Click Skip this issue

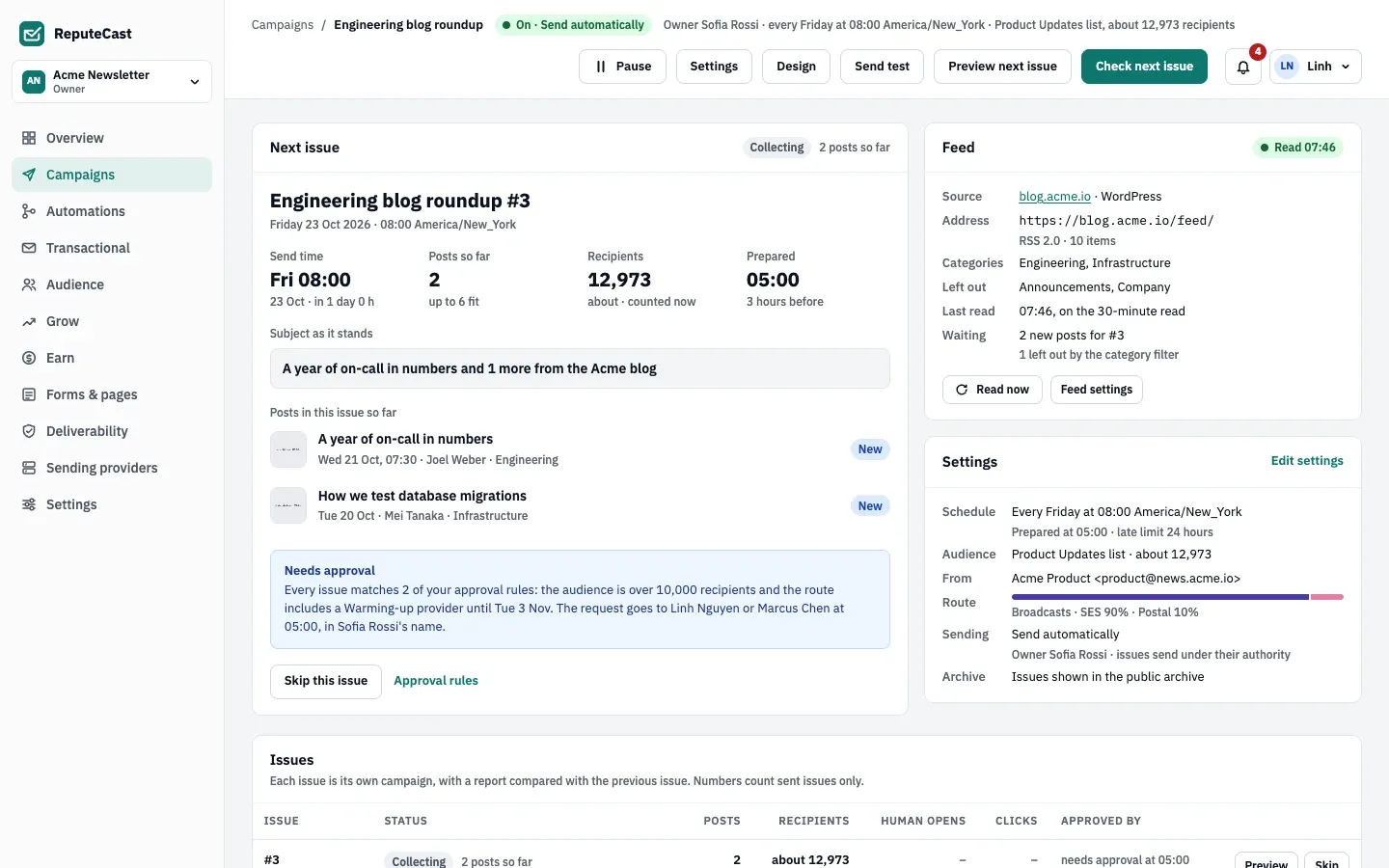coord(325,681)
